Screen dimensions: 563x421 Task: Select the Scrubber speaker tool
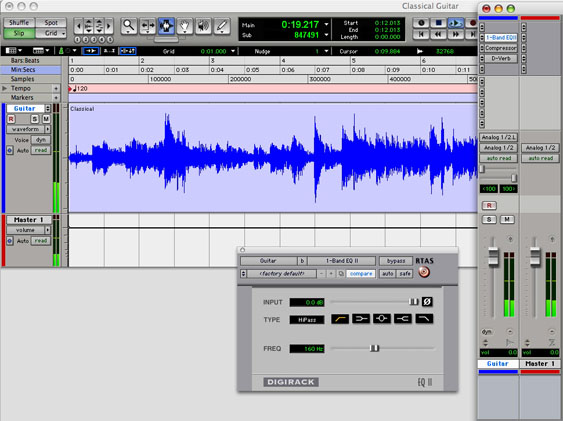tap(203, 26)
